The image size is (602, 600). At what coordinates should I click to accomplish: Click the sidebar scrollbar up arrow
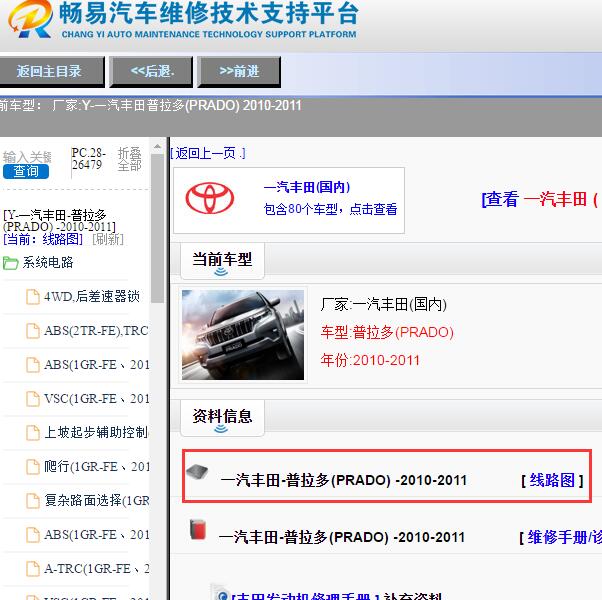point(157,147)
